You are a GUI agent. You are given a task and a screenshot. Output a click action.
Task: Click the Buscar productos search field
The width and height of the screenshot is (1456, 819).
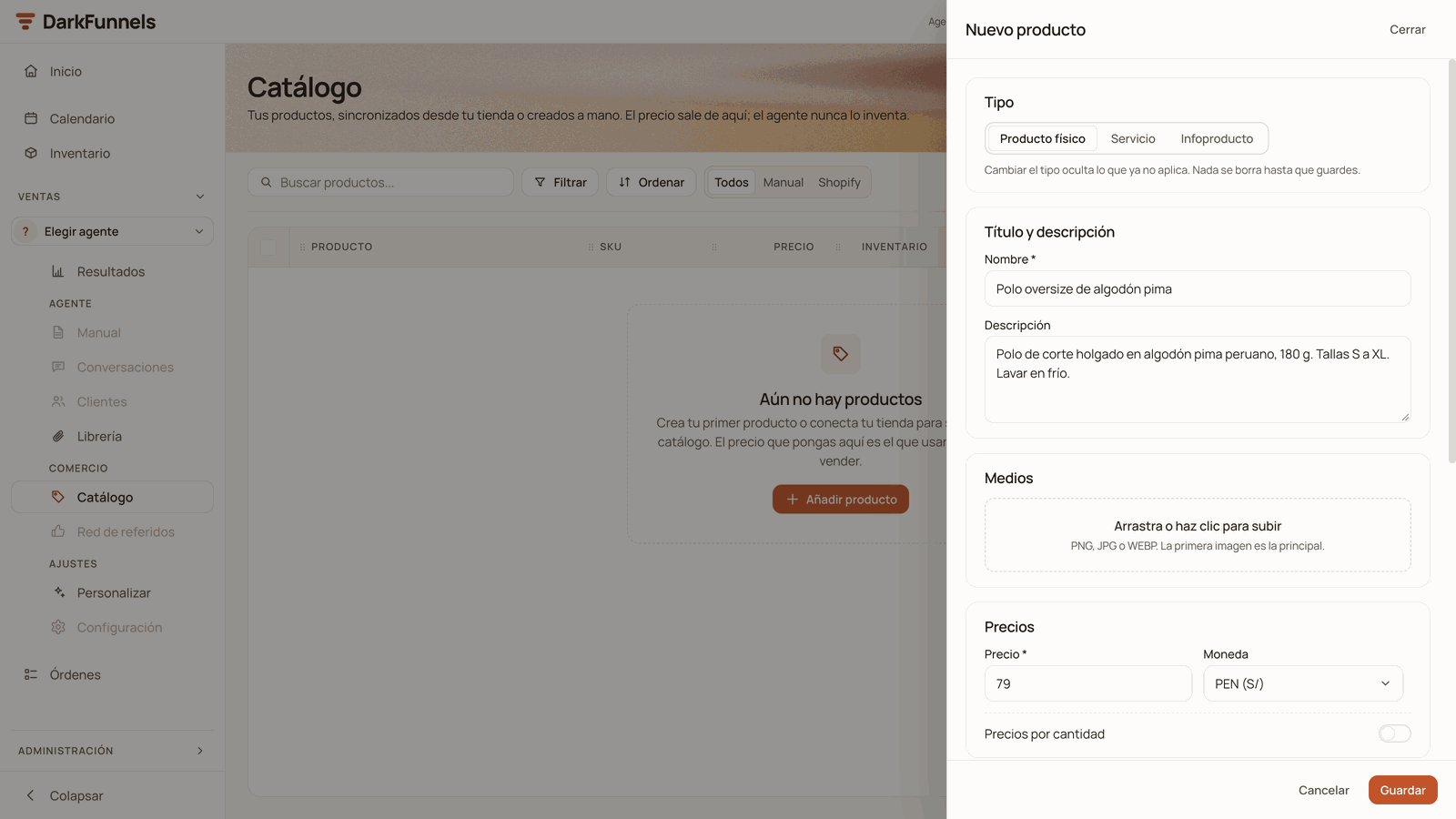coord(380,182)
